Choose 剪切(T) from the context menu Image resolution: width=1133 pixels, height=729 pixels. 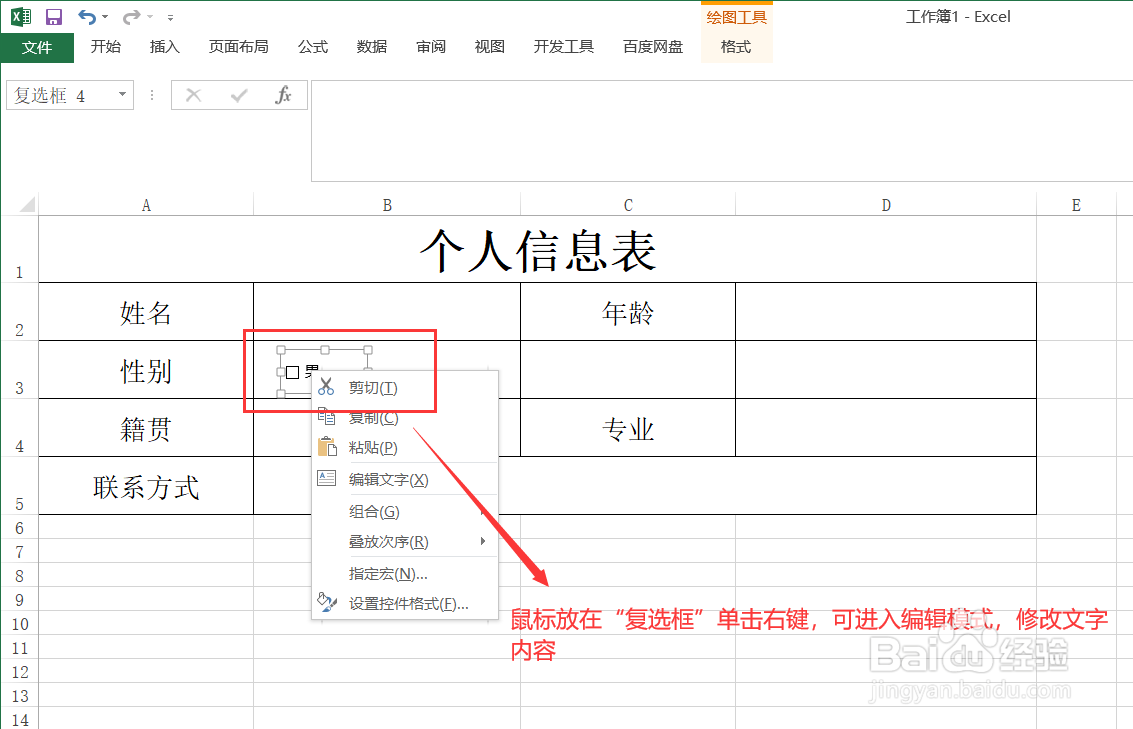coord(405,388)
